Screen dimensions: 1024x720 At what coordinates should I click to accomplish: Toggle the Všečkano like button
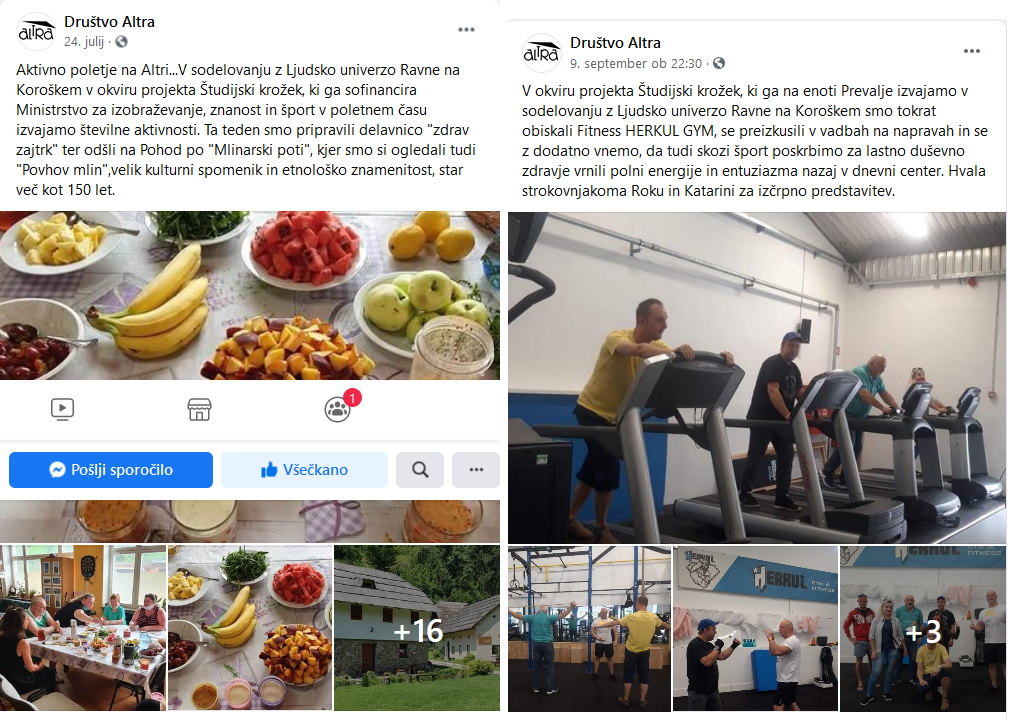tap(304, 470)
